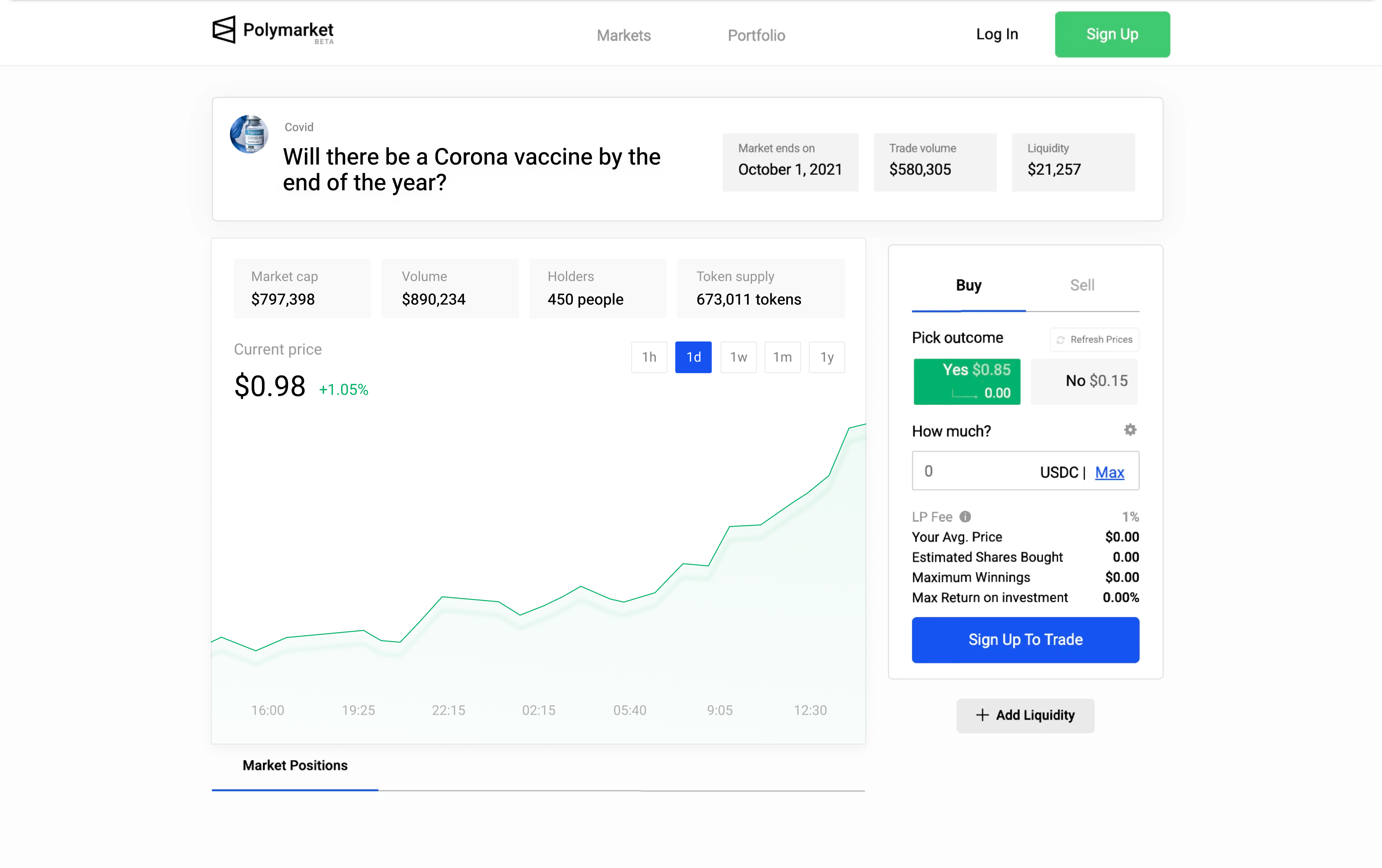Open the Market Positions tab
The height and width of the screenshot is (868, 1382).
(x=295, y=765)
